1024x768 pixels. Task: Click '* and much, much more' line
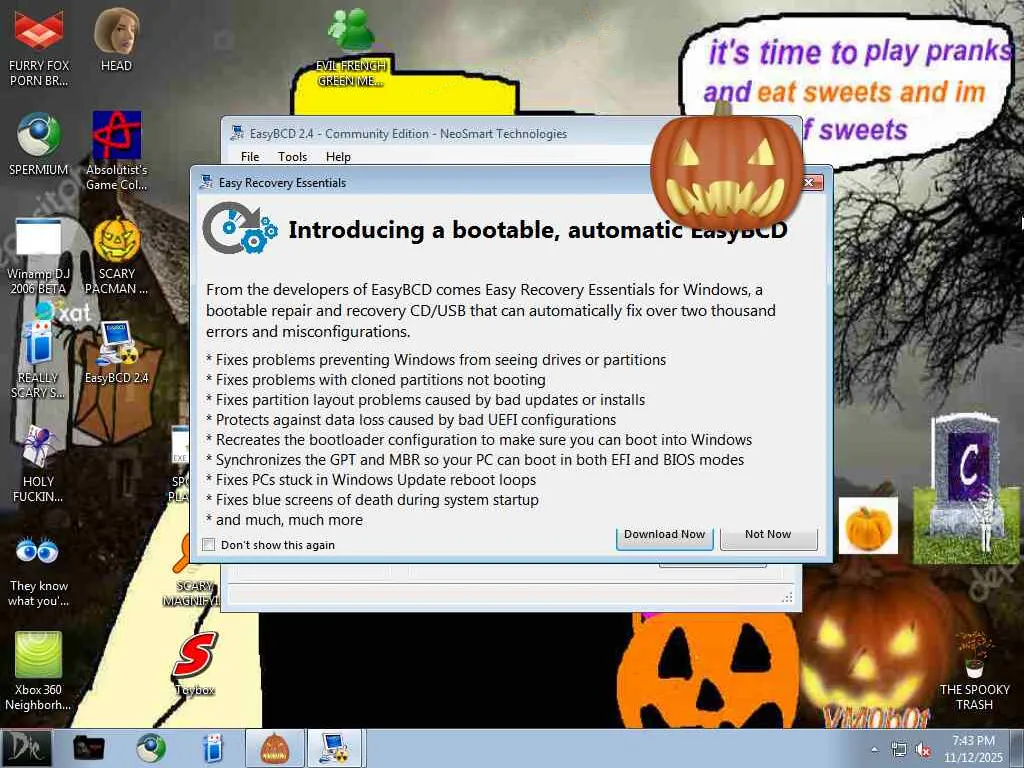pyautogui.click(x=284, y=520)
